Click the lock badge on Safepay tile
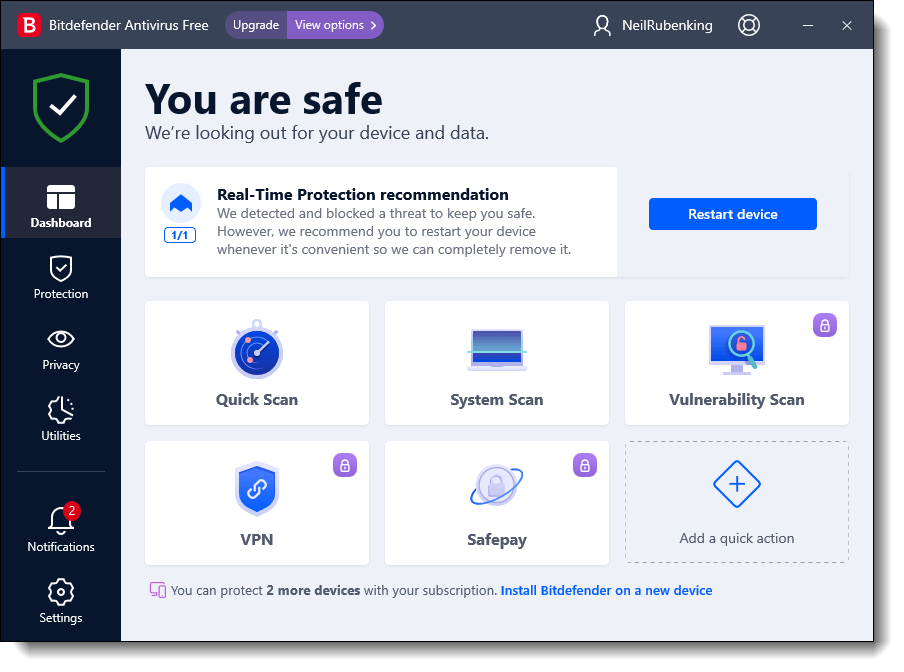Screen dimensions: 904x672 click(x=585, y=465)
